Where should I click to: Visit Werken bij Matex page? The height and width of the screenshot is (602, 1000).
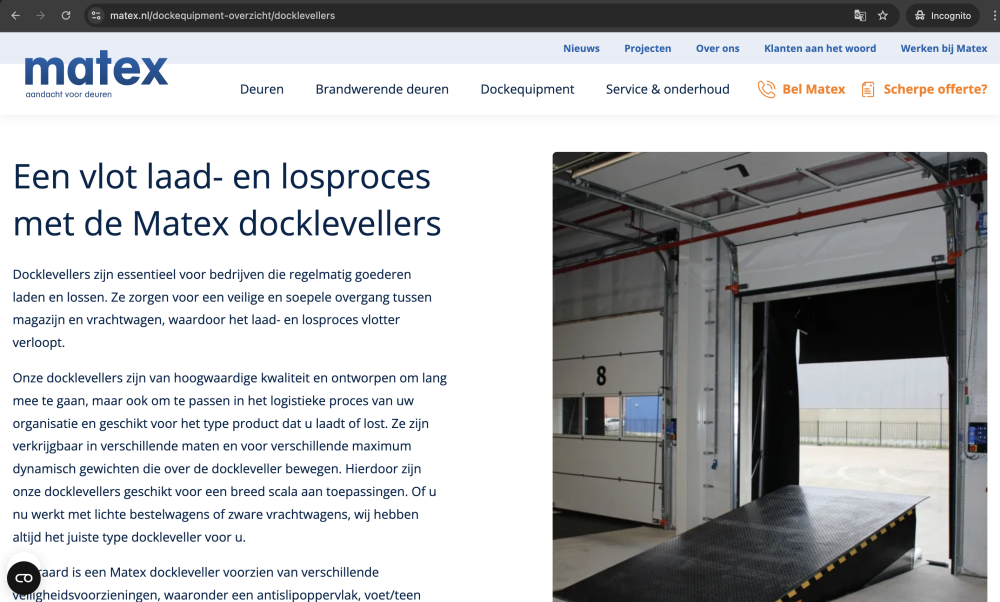(943, 48)
